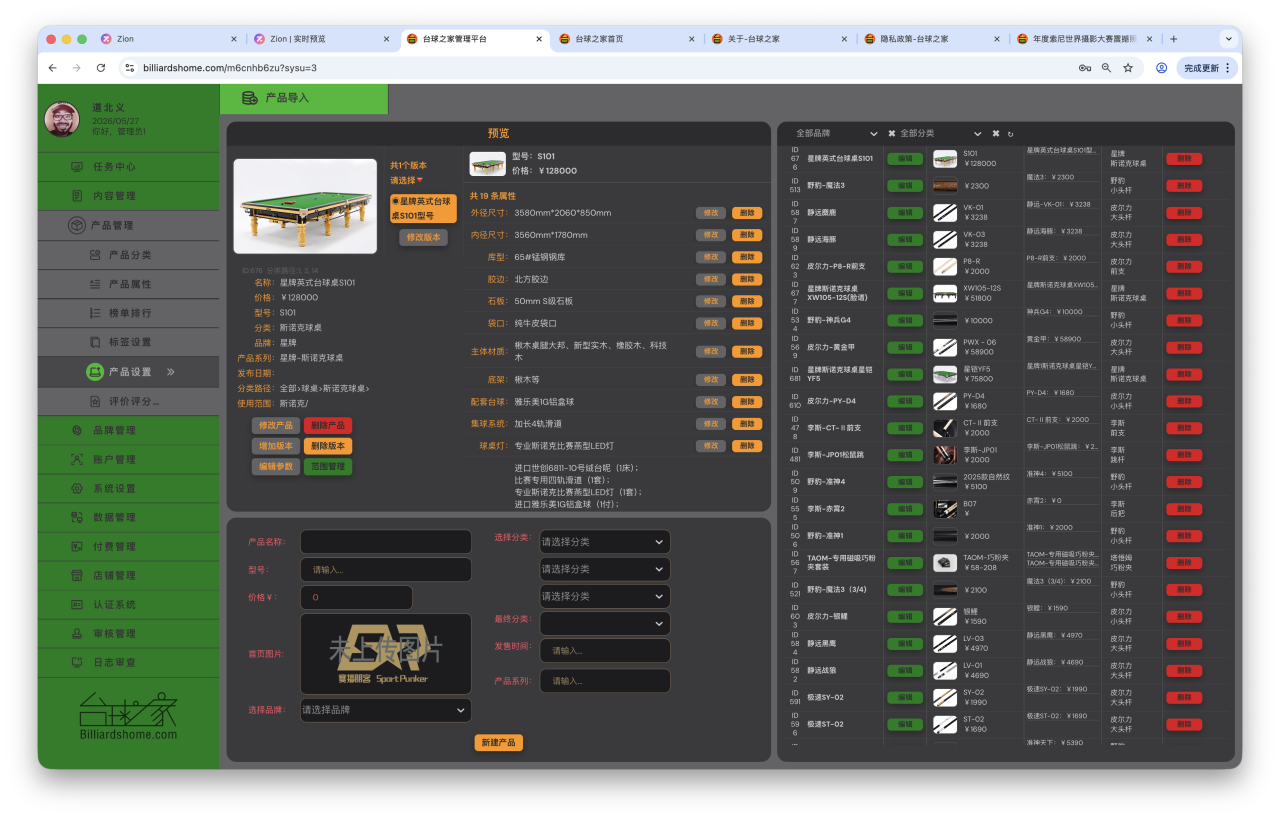Click the 产品分类 sidebar icon
This screenshot has height=819, width=1280.
(95, 255)
